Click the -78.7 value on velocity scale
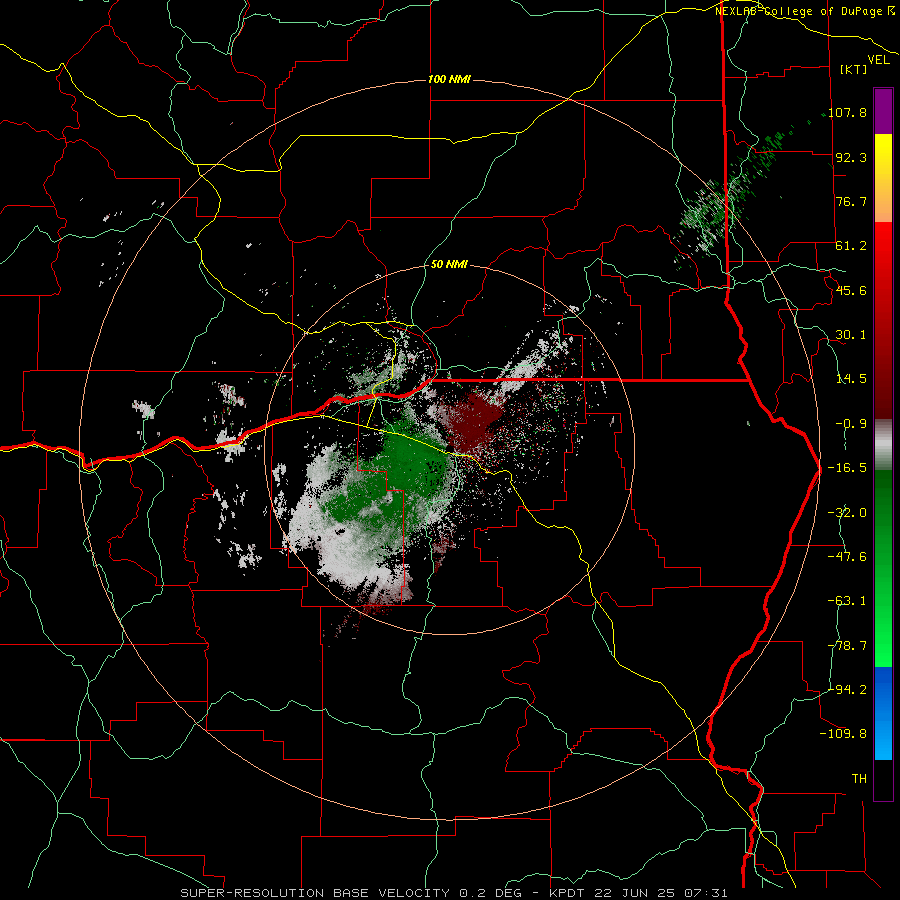 coord(847,646)
